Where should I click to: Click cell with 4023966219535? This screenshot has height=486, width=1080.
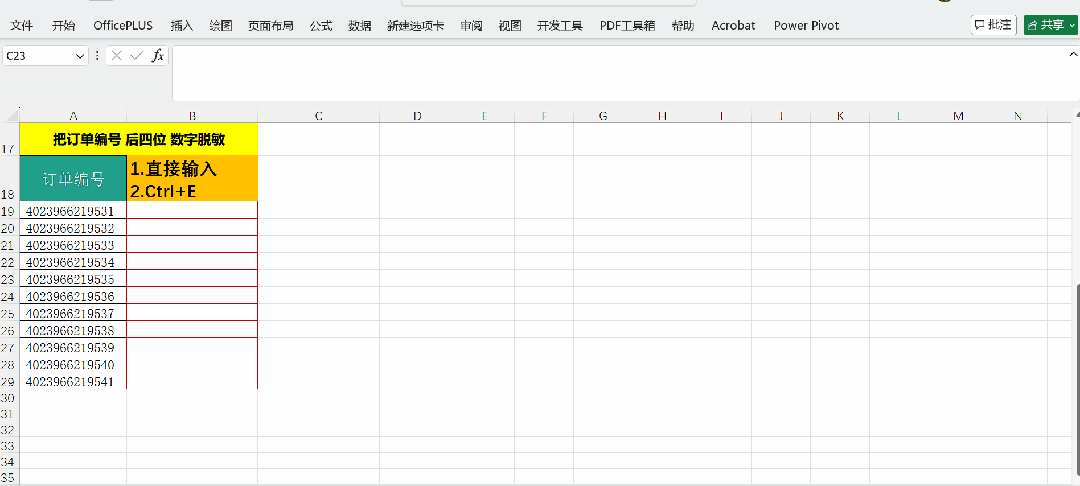pyautogui.click(x=73, y=279)
